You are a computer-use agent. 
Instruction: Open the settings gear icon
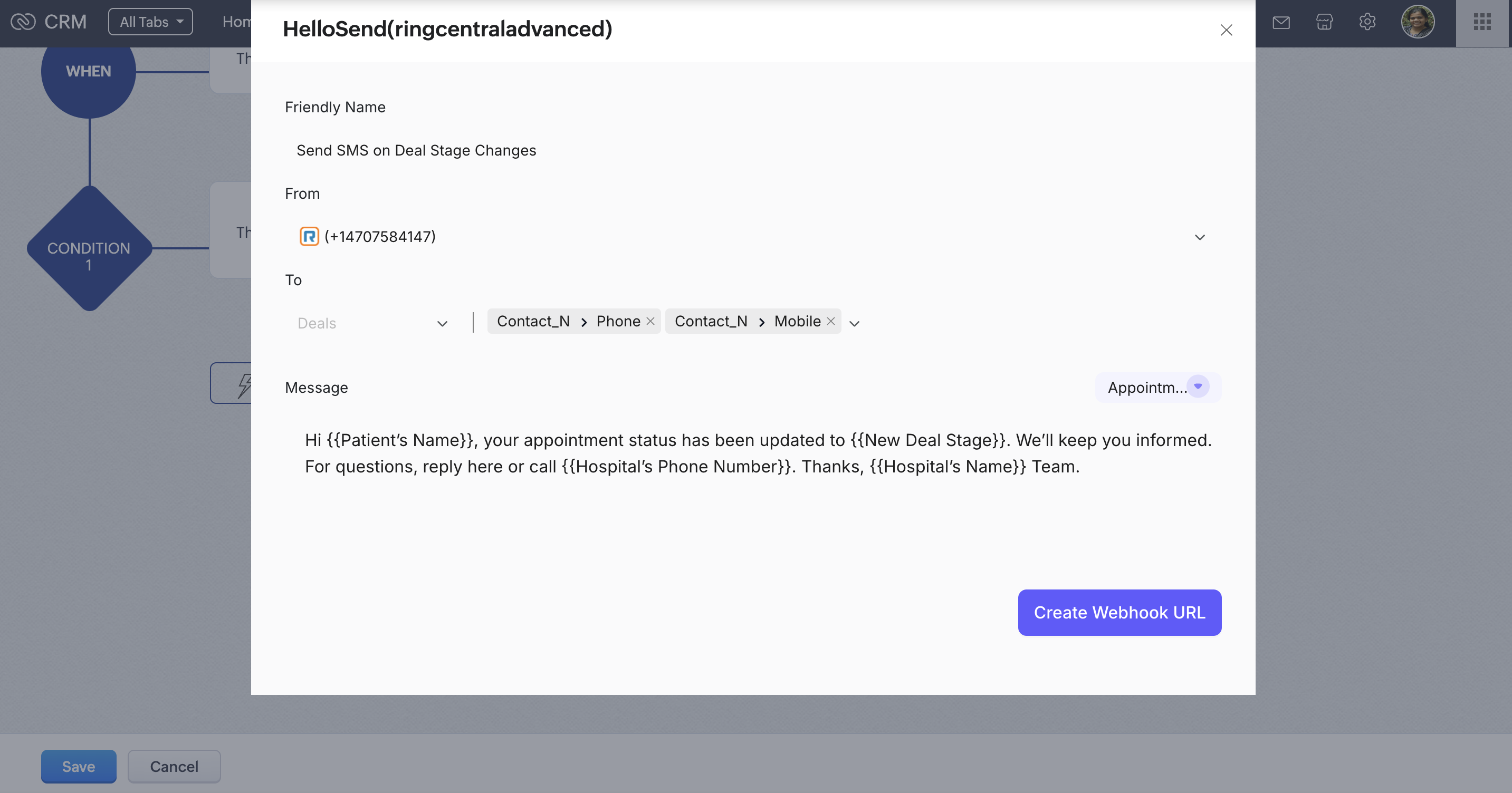[x=1367, y=22]
